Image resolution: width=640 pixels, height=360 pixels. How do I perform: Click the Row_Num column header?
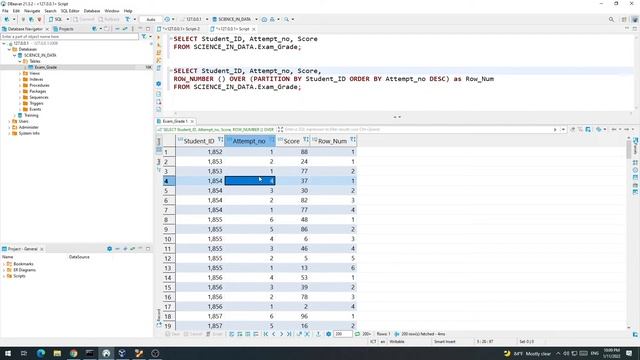pyautogui.click(x=332, y=141)
